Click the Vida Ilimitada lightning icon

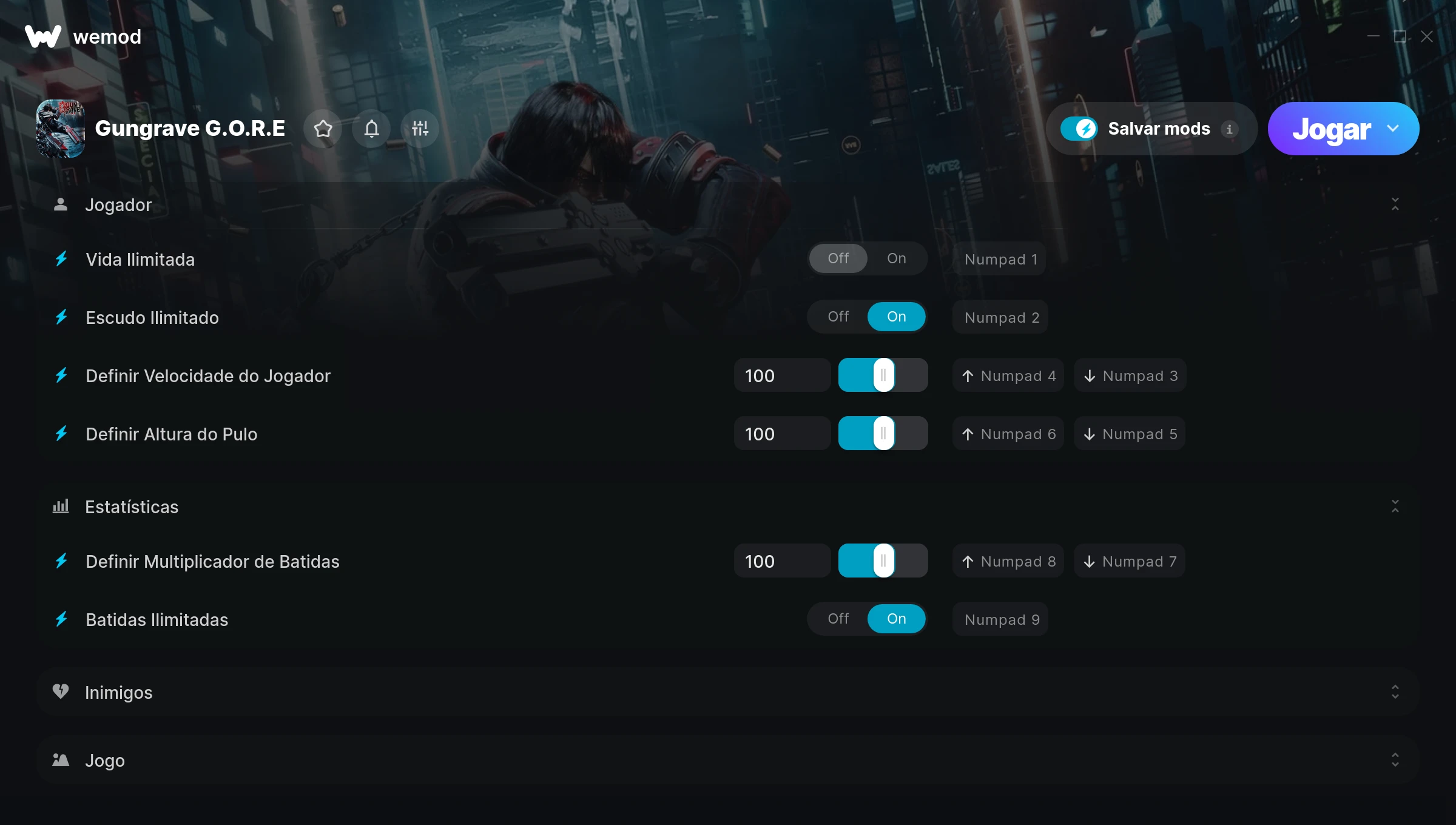click(61, 259)
